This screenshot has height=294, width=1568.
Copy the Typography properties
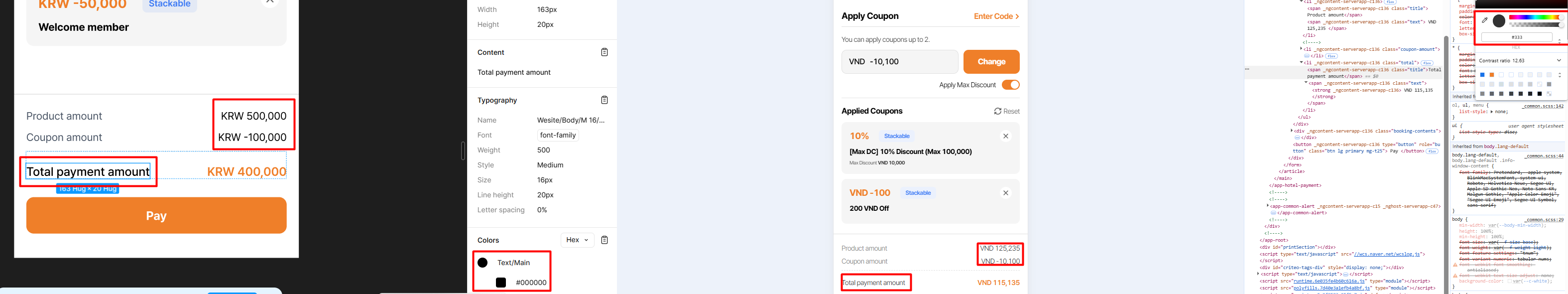604,100
